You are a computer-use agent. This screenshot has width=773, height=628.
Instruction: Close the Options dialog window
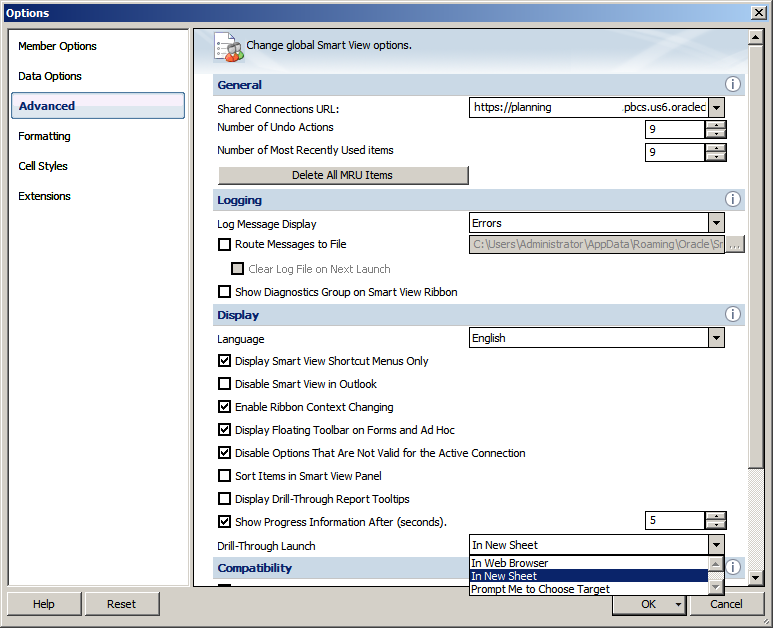click(758, 13)
